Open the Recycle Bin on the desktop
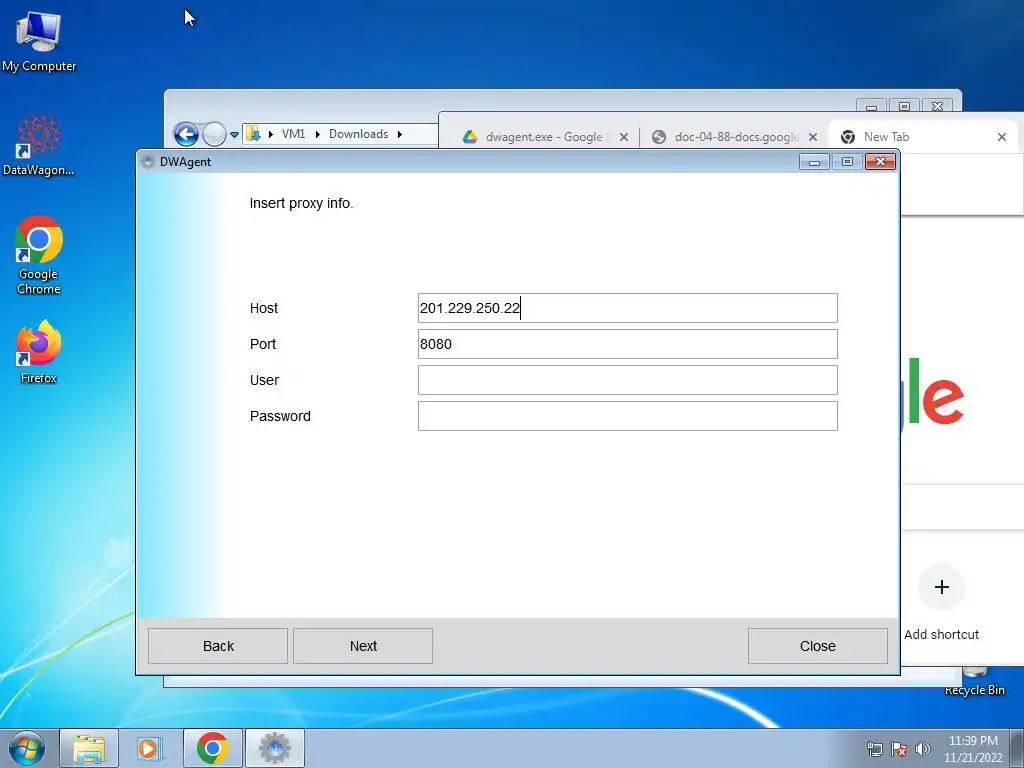 click(x=974, y=682)
